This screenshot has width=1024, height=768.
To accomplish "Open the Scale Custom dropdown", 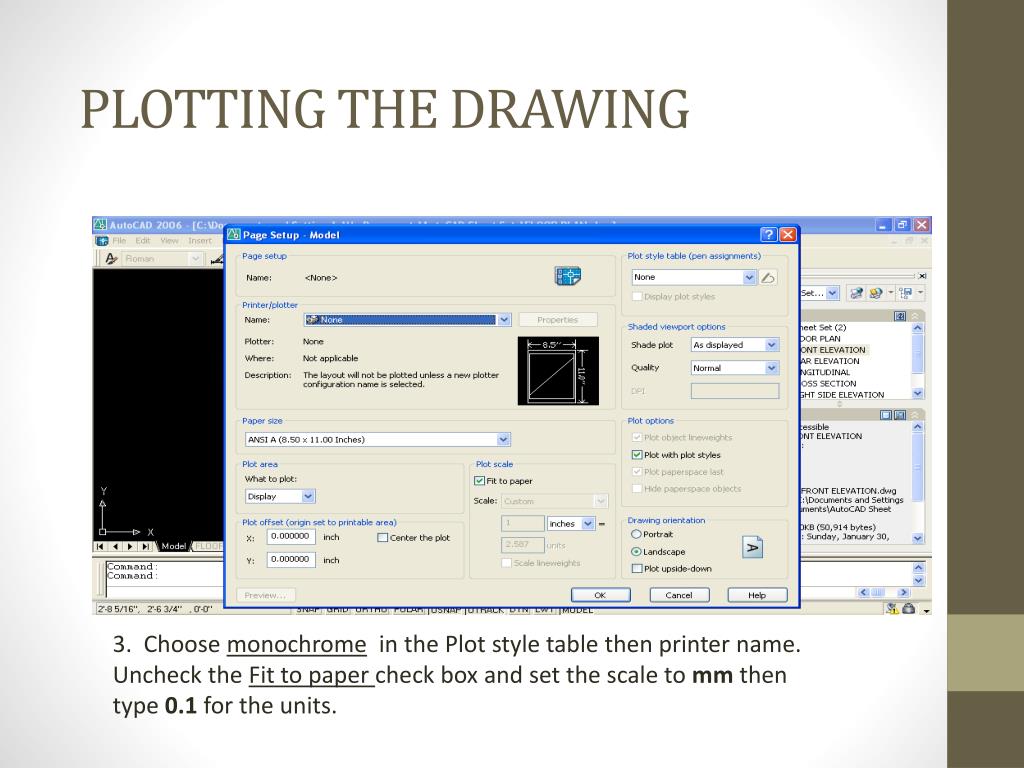I will 600,501.
